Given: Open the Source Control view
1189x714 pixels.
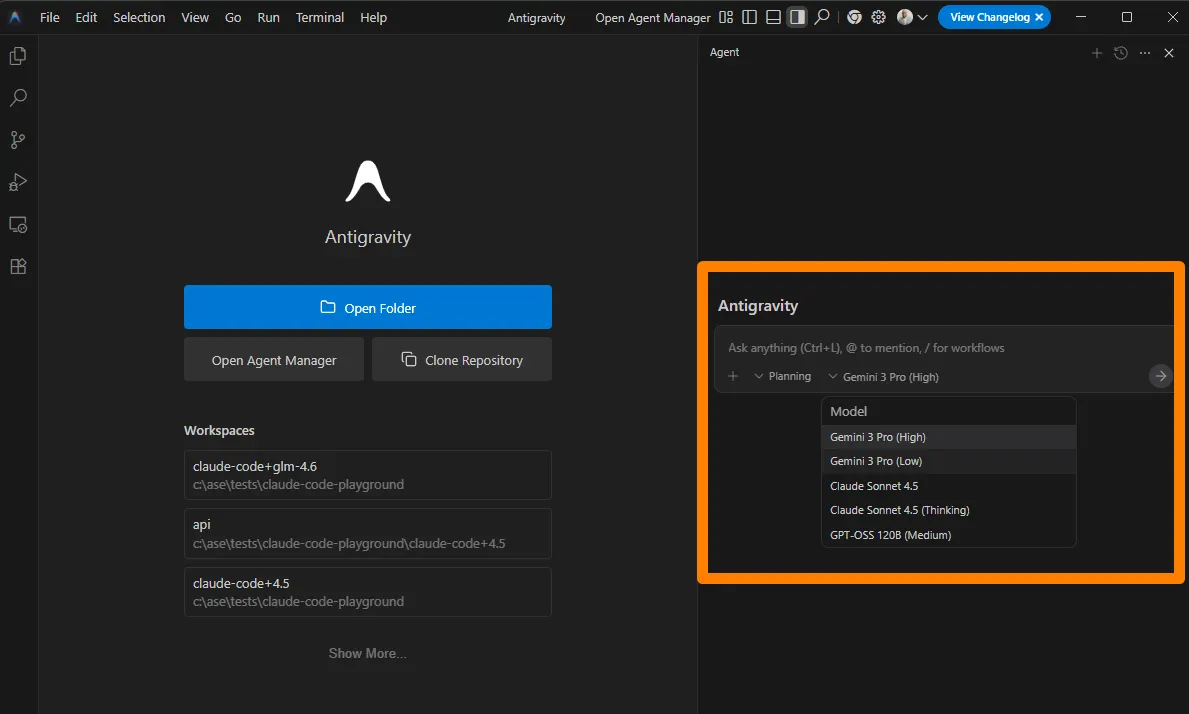Looking at the screenshot, I should (18, 139).
